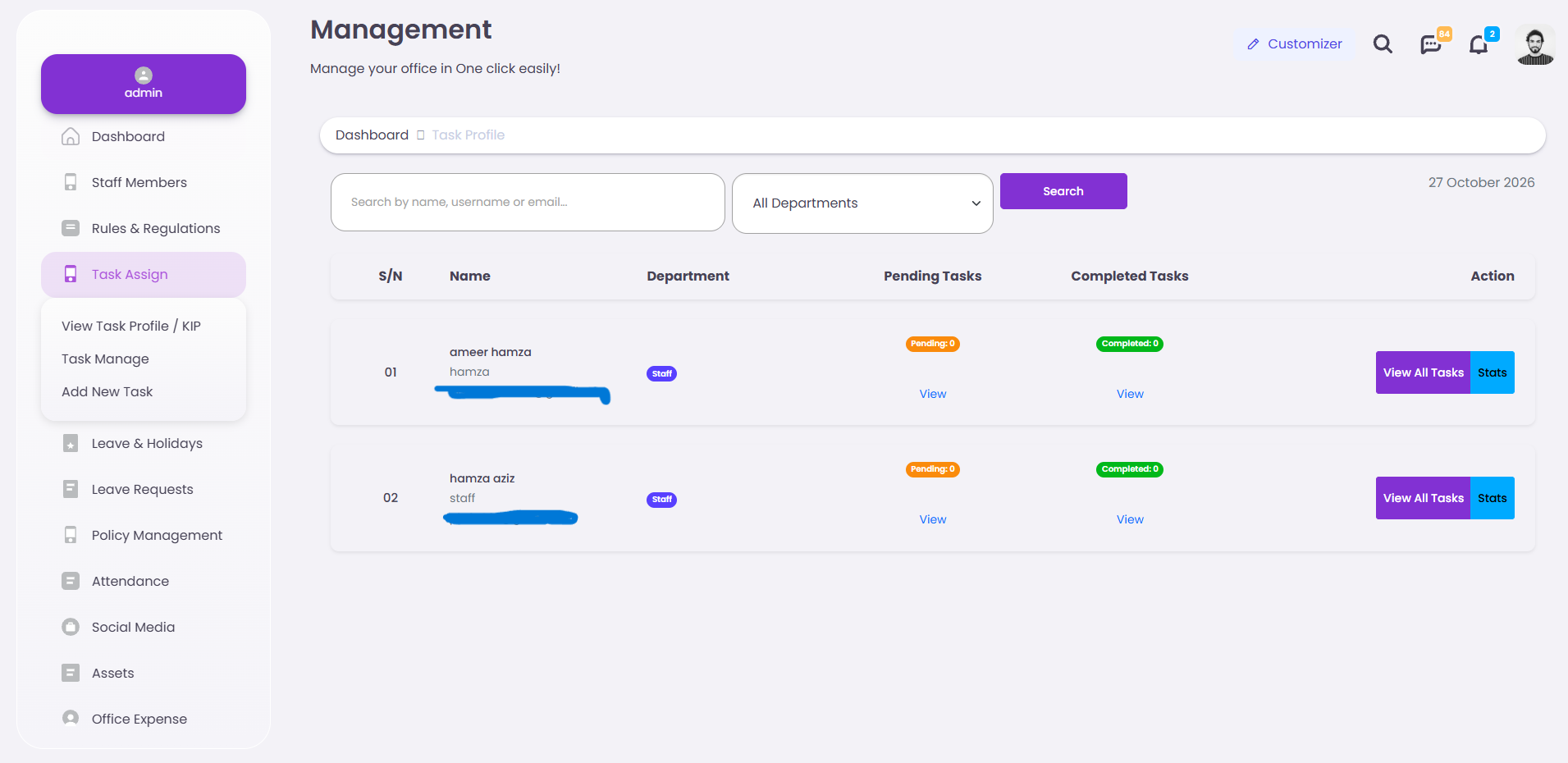The height and width of the screenshot is (763, 1568).
Task: Click the Rules & Regulations sidebar icon
Action: pyautogui.click(x=71, y=228)
